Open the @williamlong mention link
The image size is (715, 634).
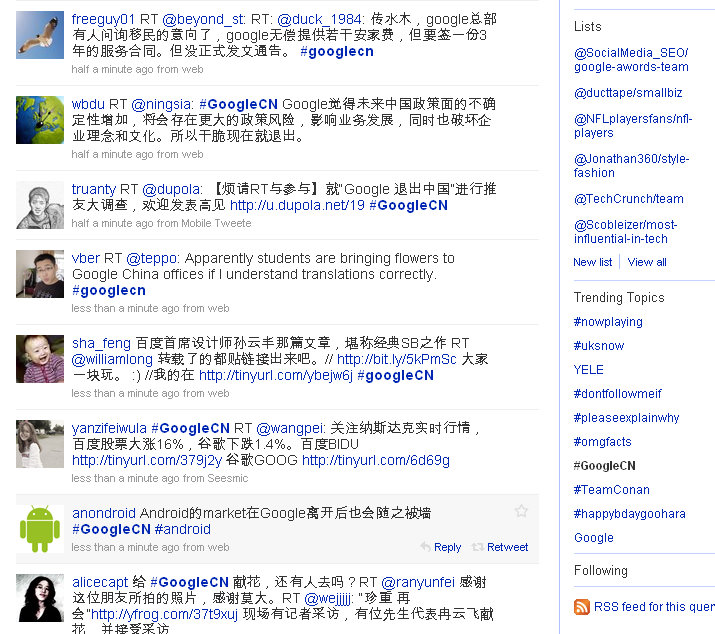click(x=112, y=359)
